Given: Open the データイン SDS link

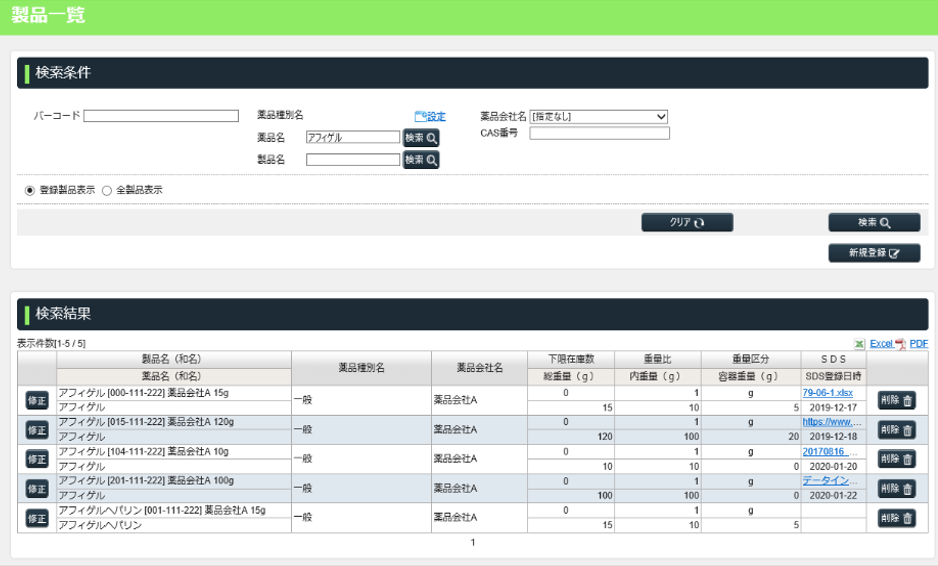Looking at the screenshot, I should pos(829,481).
